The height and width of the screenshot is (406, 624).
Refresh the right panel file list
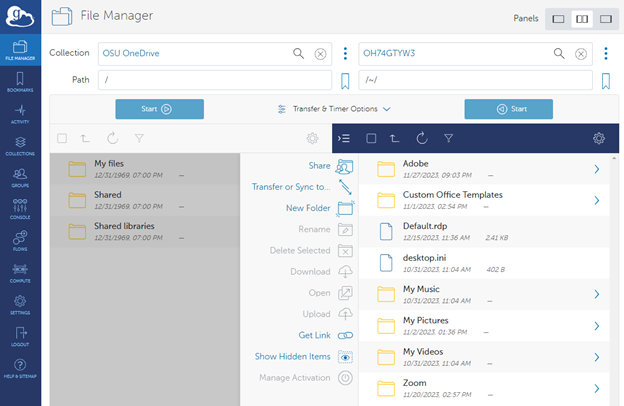coord(422,139)
